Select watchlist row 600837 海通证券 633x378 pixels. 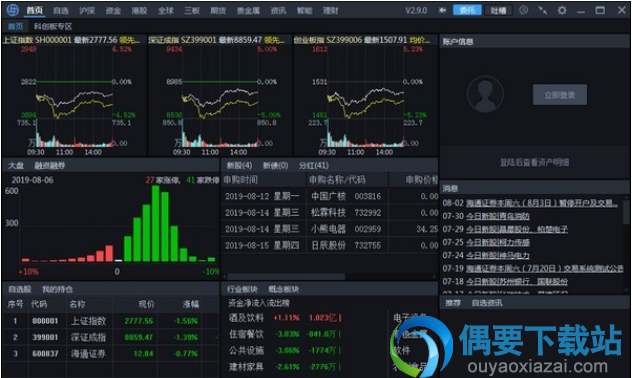tap(110, 353)
